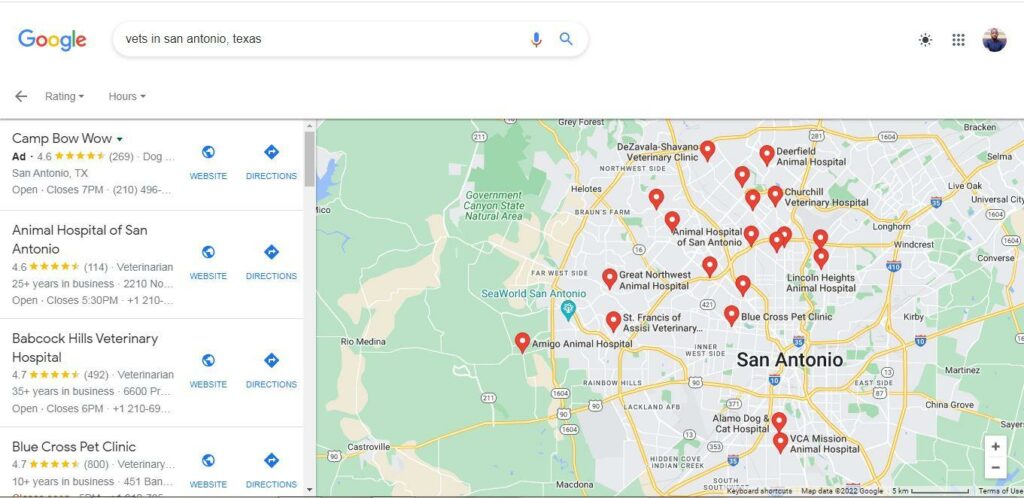This screenshot has width=1024, height=498.
Task: Zoom out on the map
Action: tap(995, 467)
